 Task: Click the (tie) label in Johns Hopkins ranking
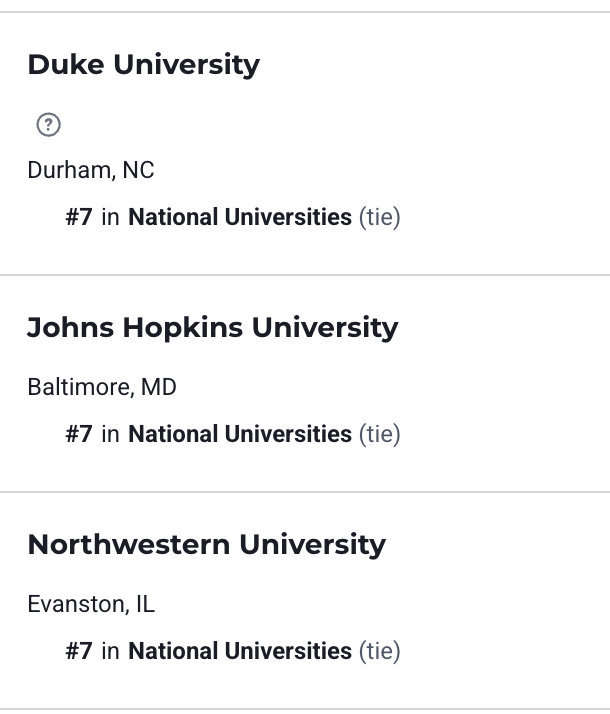click(x=380, y=434)
